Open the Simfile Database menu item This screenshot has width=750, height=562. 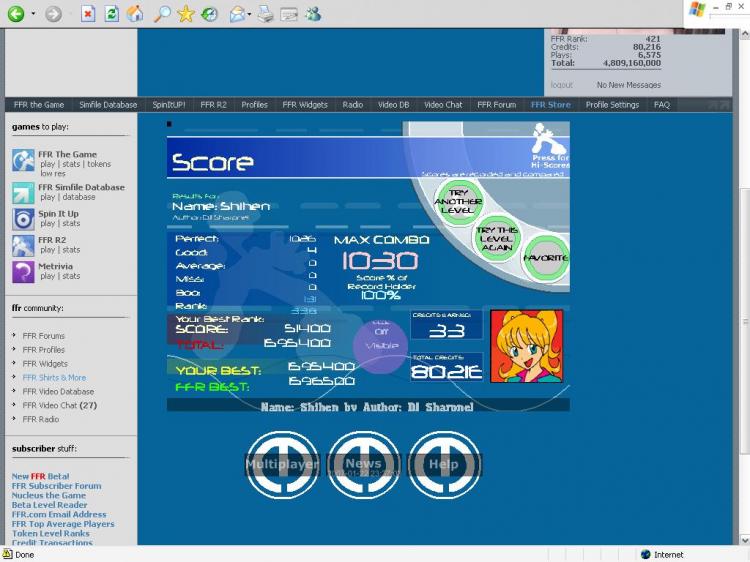click(108, 105)
